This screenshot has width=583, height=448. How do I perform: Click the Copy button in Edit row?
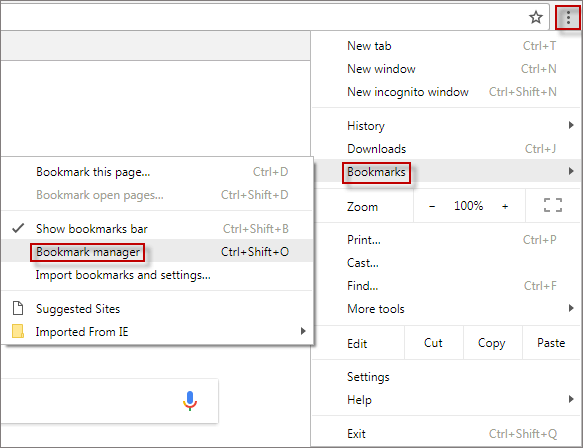pyautogui.click(x=492, y=343)
